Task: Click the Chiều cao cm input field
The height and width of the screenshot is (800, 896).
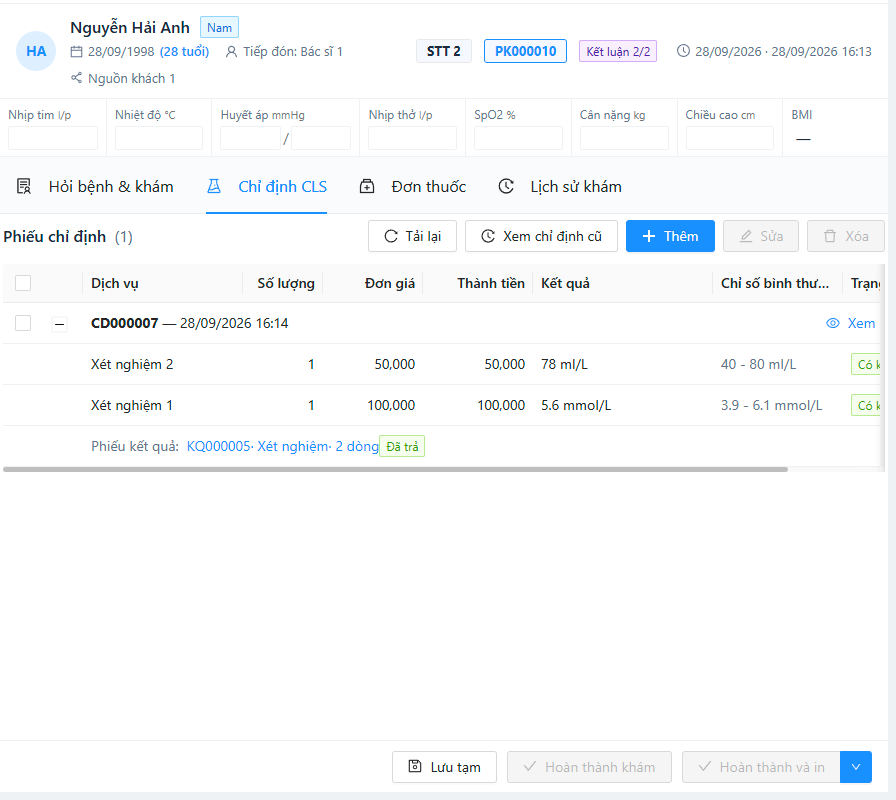Action: (730, 138)
